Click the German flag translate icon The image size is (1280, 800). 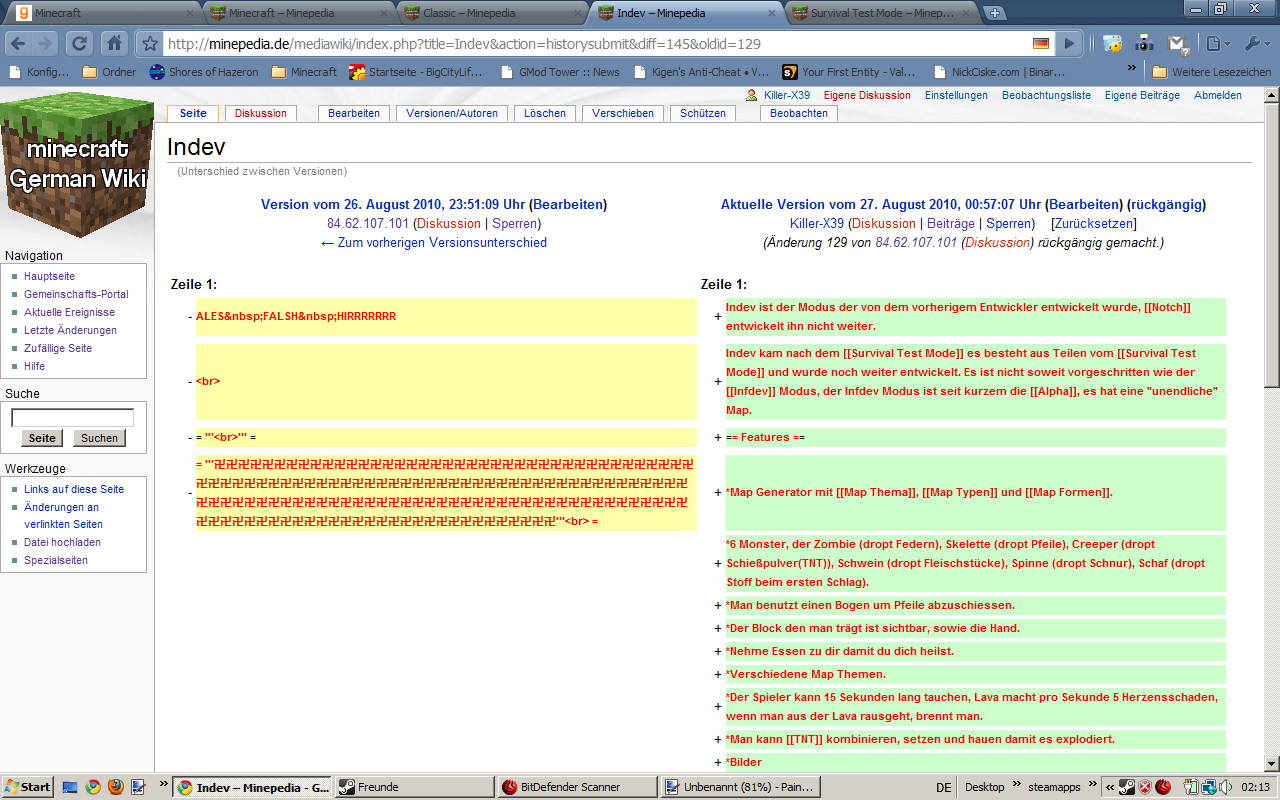click(1041, 44)
